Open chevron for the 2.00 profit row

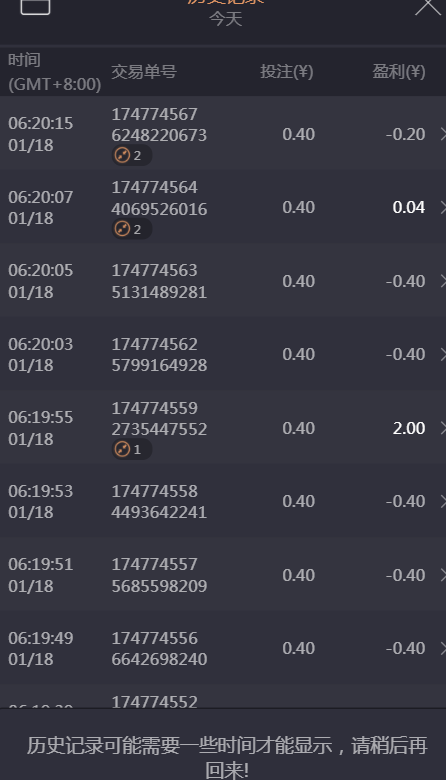[x=443, y=428]
